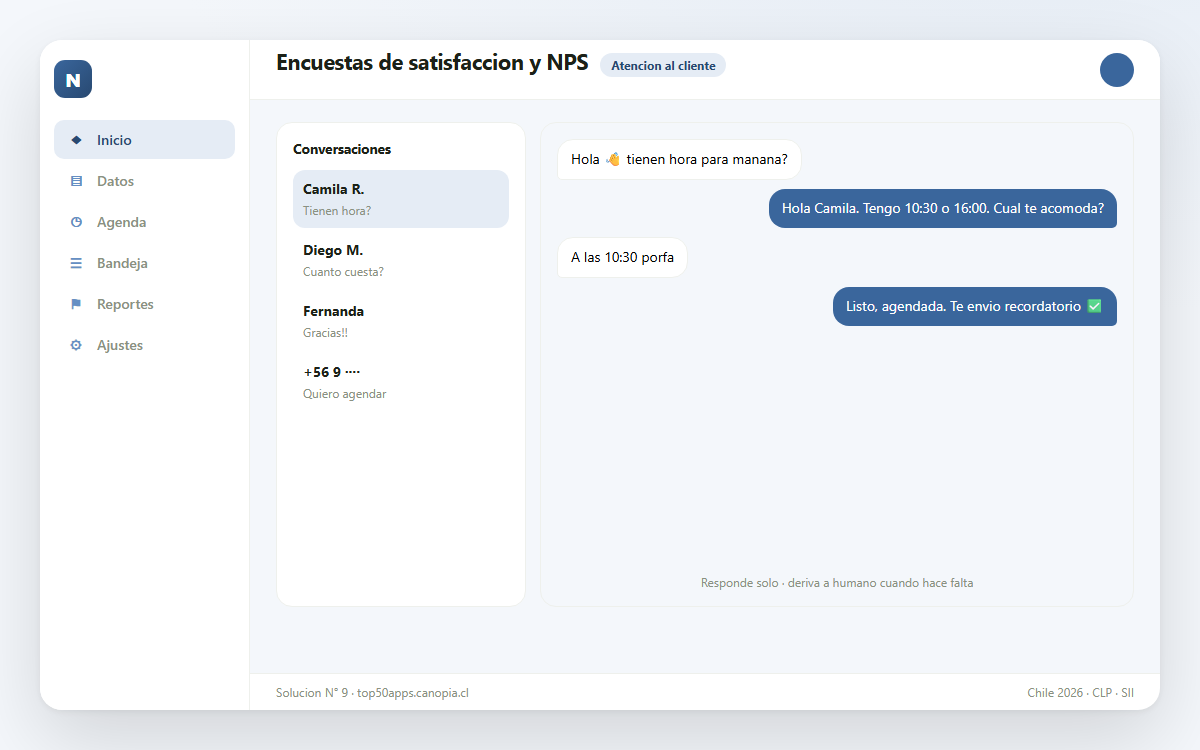
Task: Go to Inicio in sidebar
Action: [144, 140]
